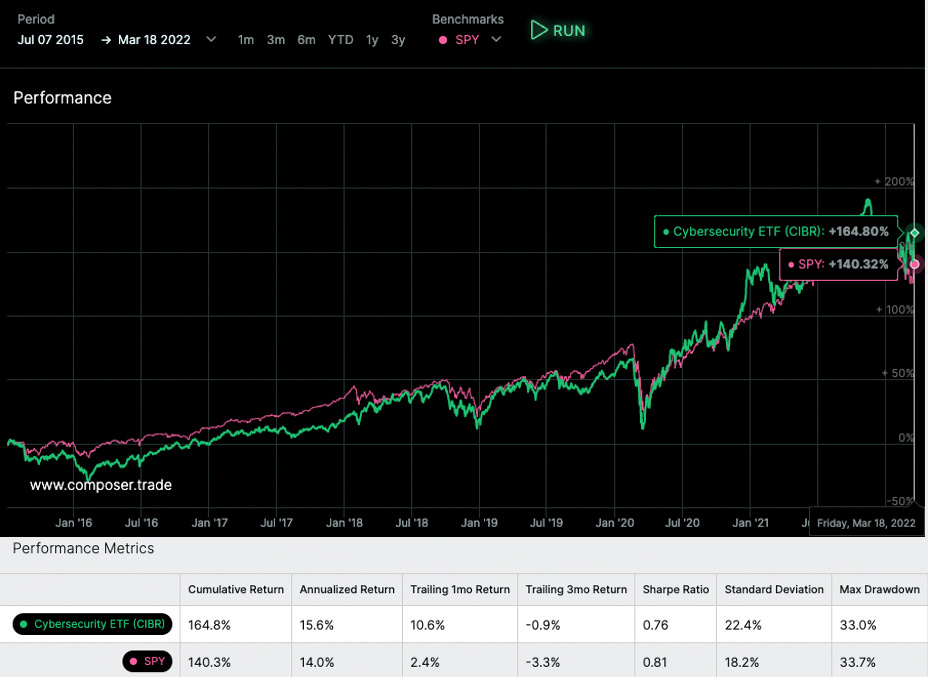Click the Performance section heading
The width and height of the screenshot is (928, 677).
pos(62,98)
